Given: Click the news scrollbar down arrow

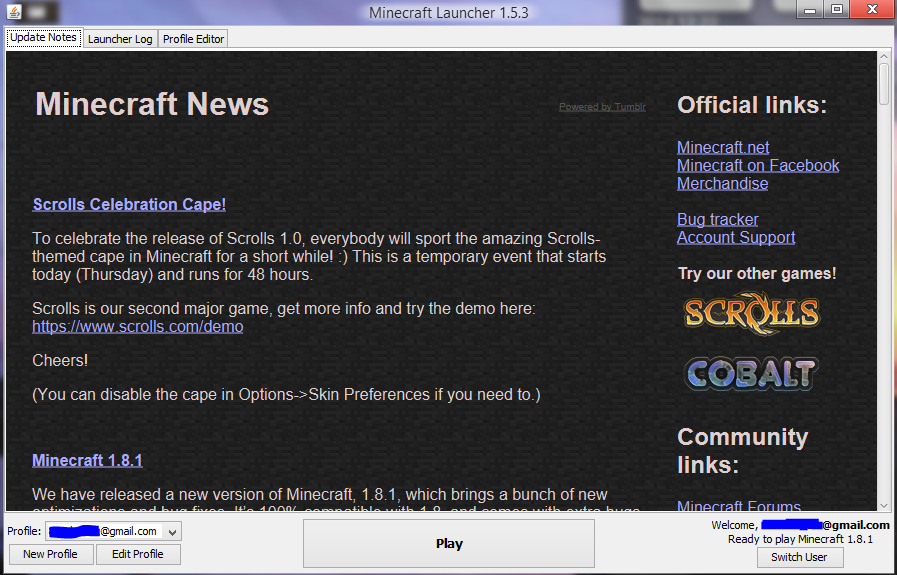Looking at the screenshot, I should (884, 506).
